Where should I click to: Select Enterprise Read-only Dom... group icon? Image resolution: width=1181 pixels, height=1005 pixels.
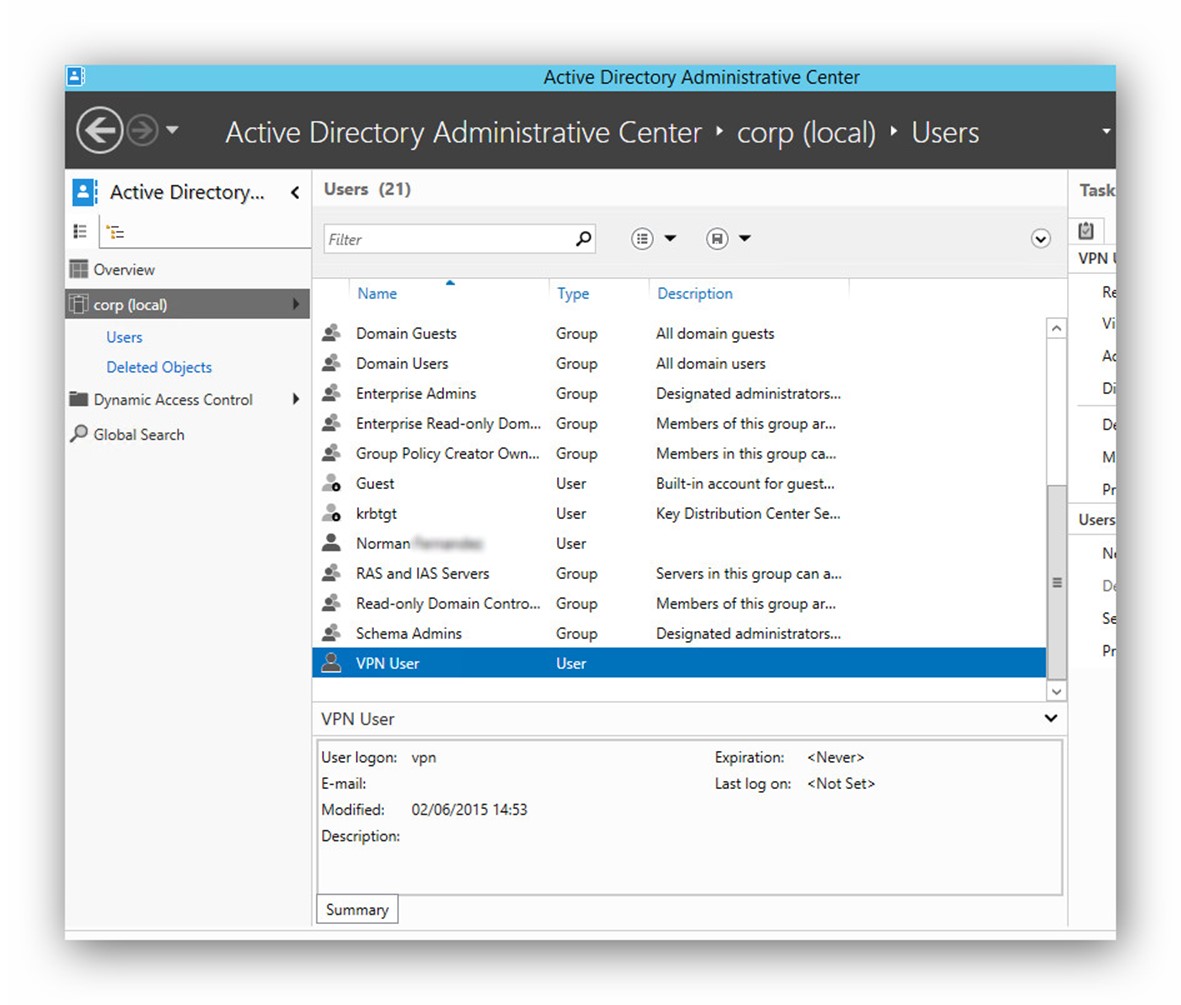(x=331, y=423)
